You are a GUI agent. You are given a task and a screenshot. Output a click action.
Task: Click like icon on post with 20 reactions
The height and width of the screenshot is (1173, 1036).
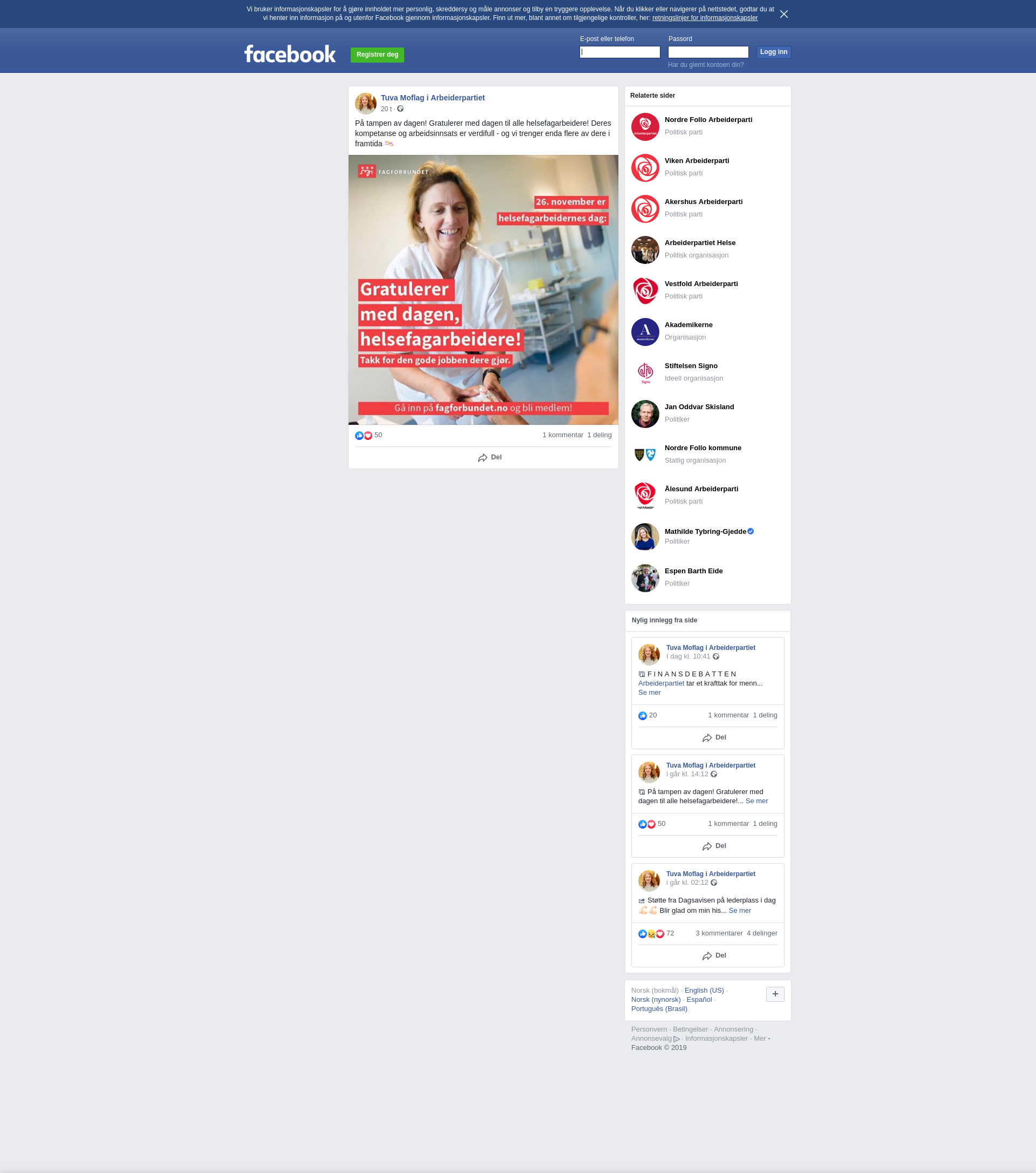(643, 716)
